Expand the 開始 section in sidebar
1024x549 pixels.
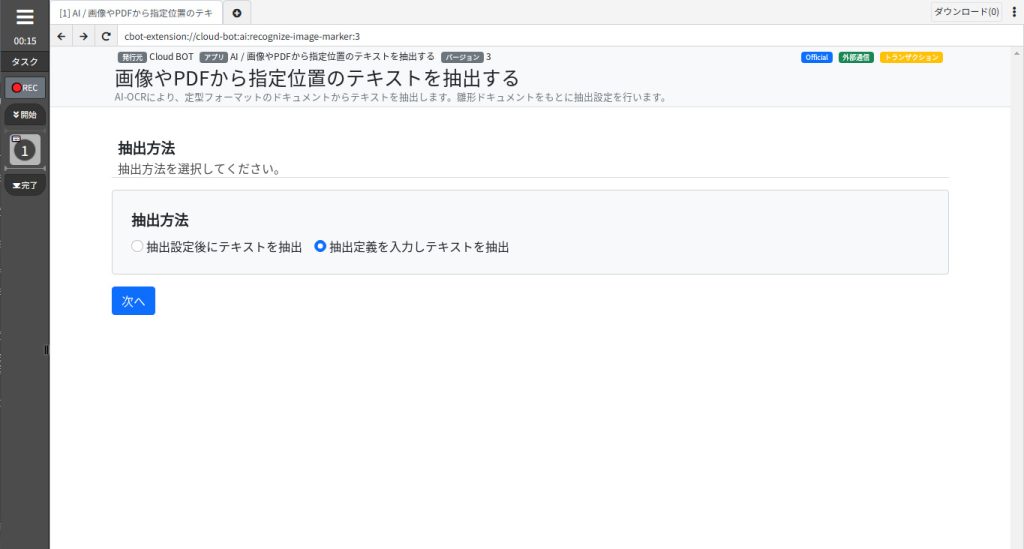click(25, 115)
